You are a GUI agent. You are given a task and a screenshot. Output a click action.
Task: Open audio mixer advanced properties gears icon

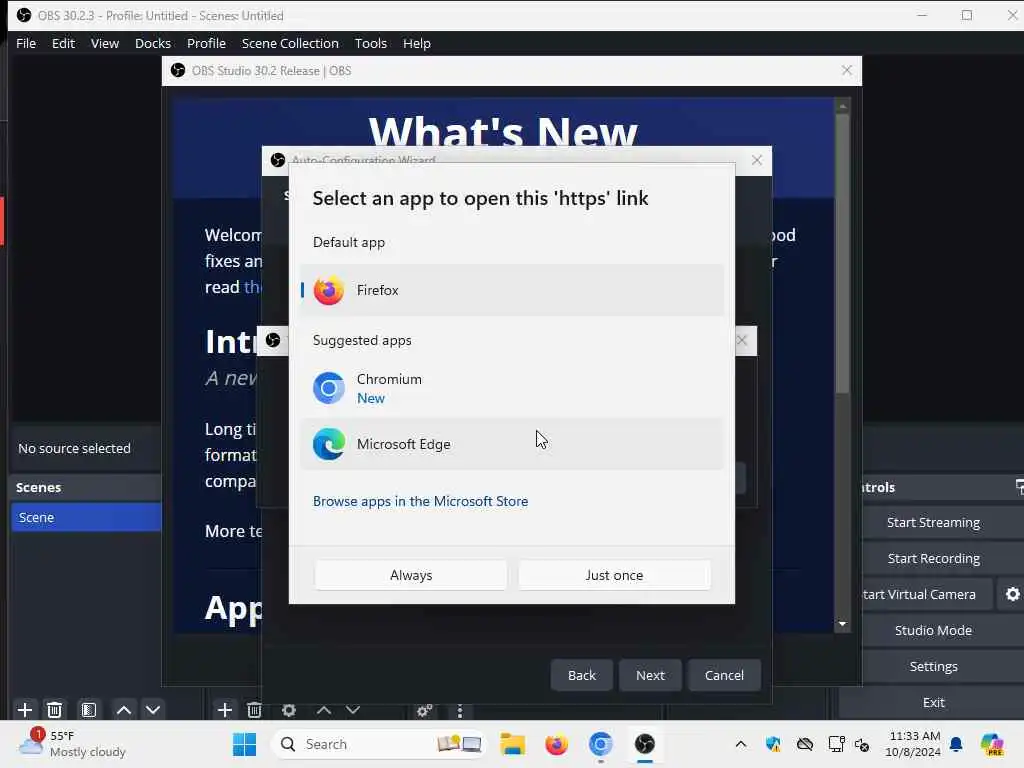point(424,710)
